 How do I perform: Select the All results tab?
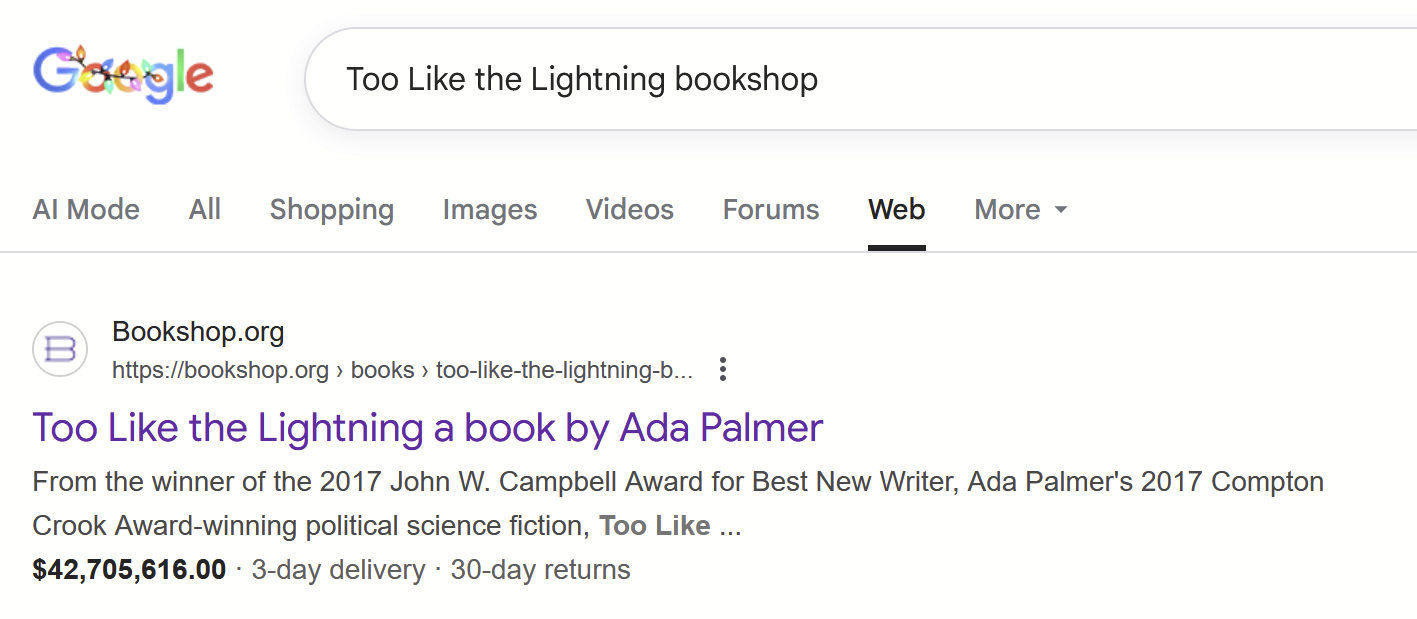(205, 210)
